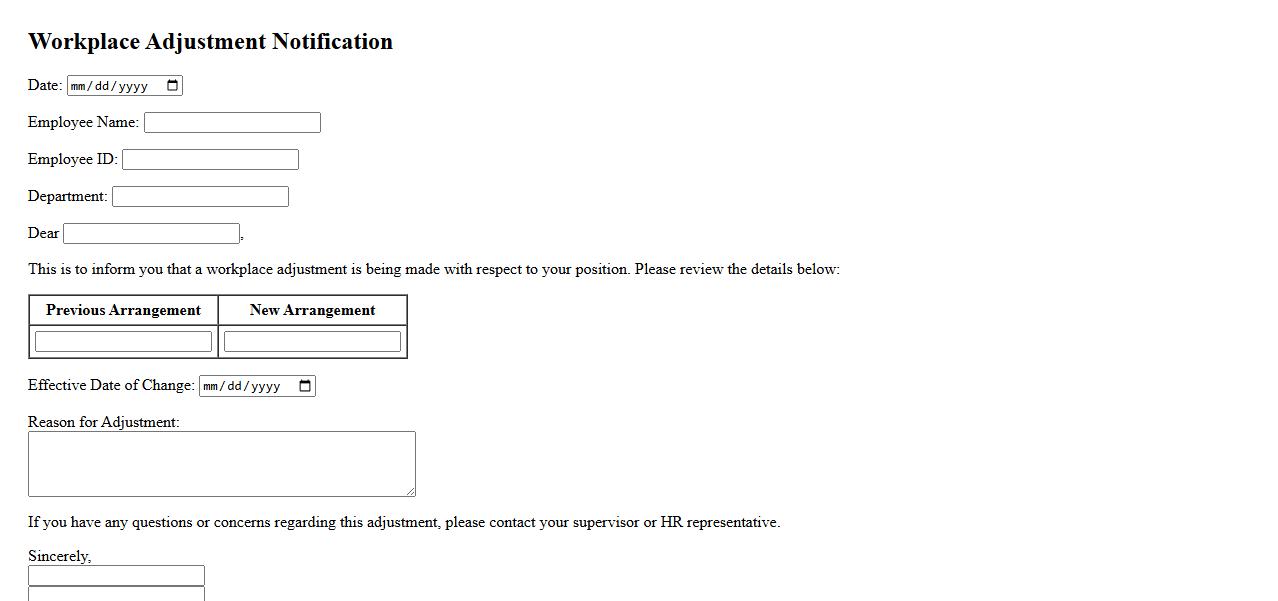
Task: Click inside the Reason for Adjustment textarea
Action: click(x=221, y=463)
